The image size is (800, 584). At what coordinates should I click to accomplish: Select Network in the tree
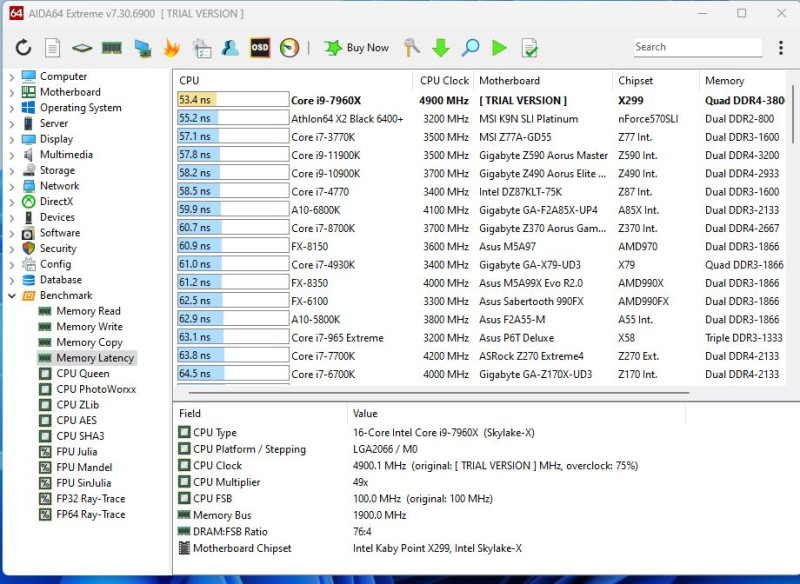60,186
